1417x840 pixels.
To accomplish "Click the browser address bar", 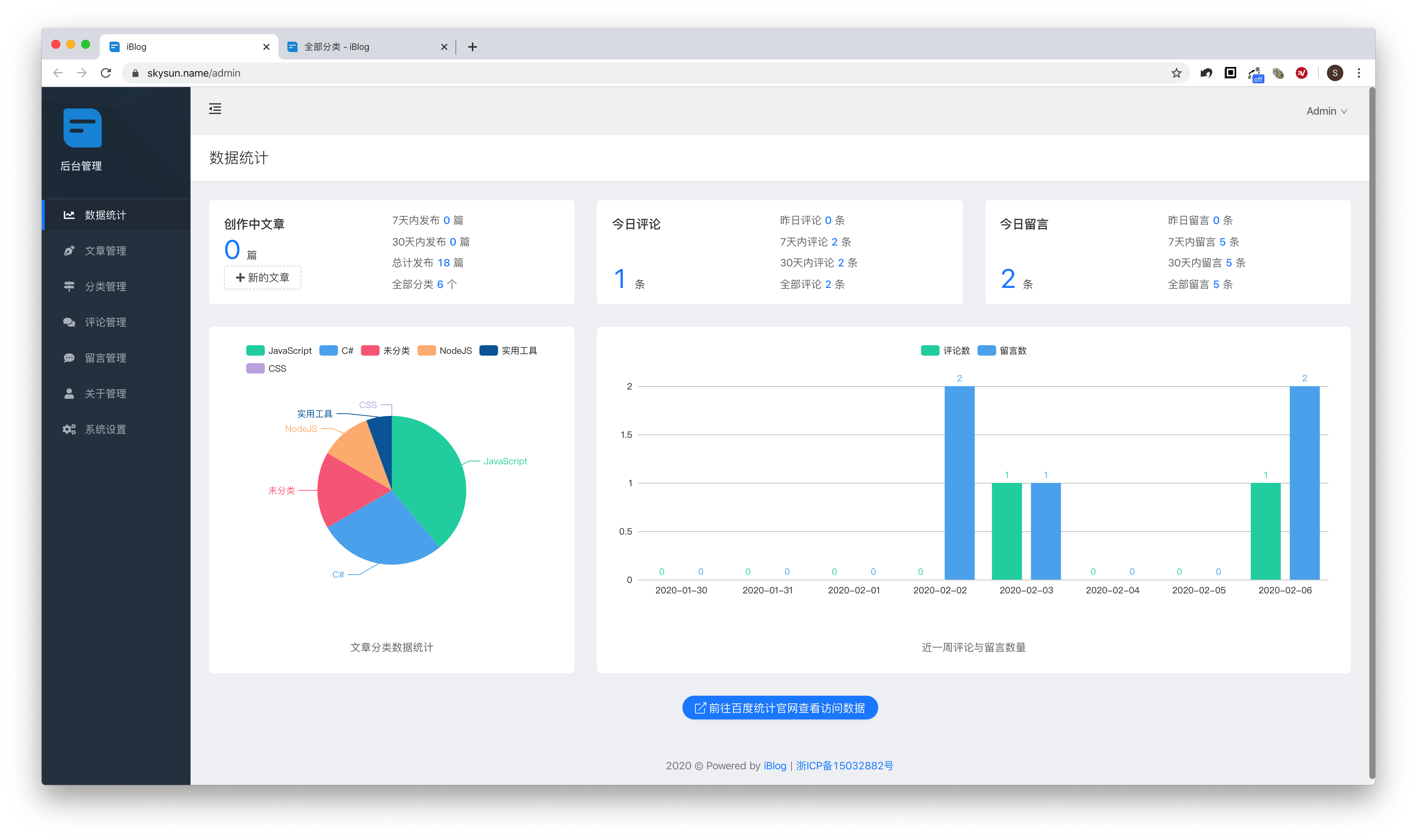I will pos(623,73).
